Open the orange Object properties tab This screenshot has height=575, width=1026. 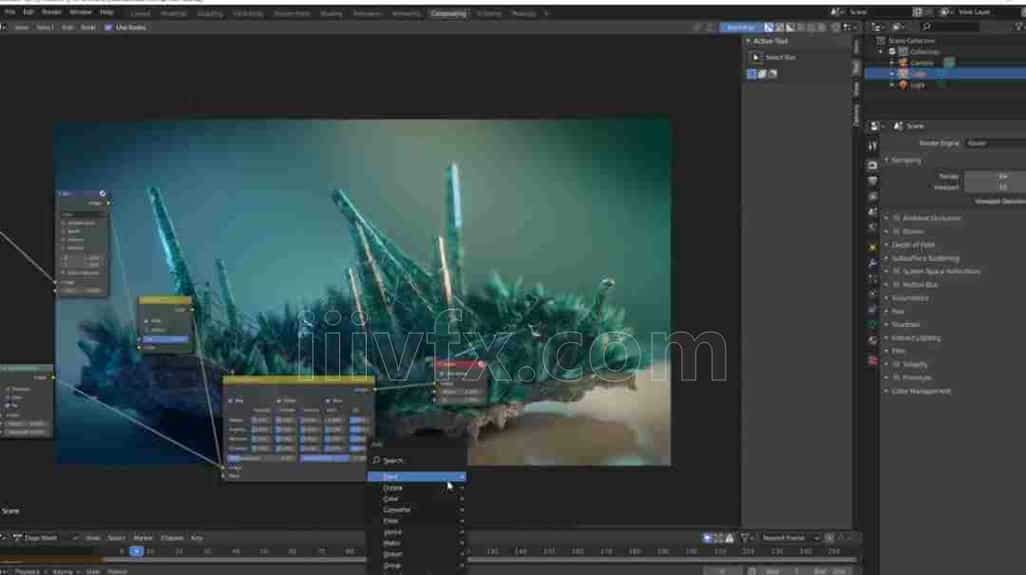click(872, 247)
